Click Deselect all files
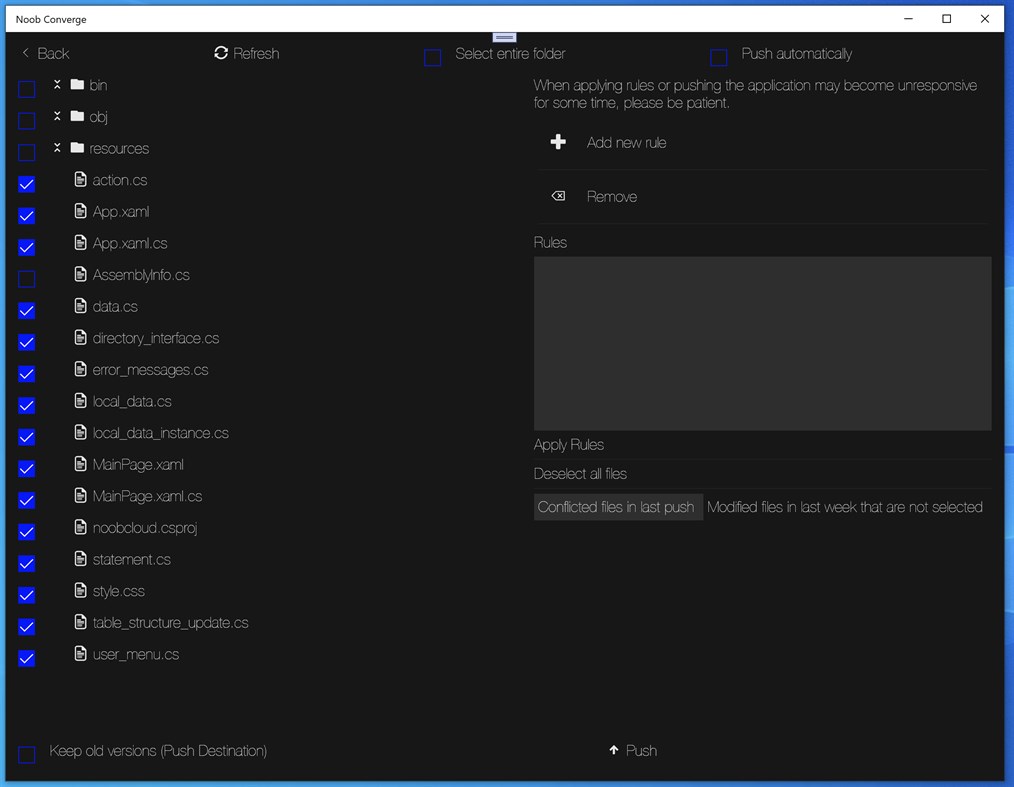Viewport: 1014px width, 787px height. click(581, 473)
